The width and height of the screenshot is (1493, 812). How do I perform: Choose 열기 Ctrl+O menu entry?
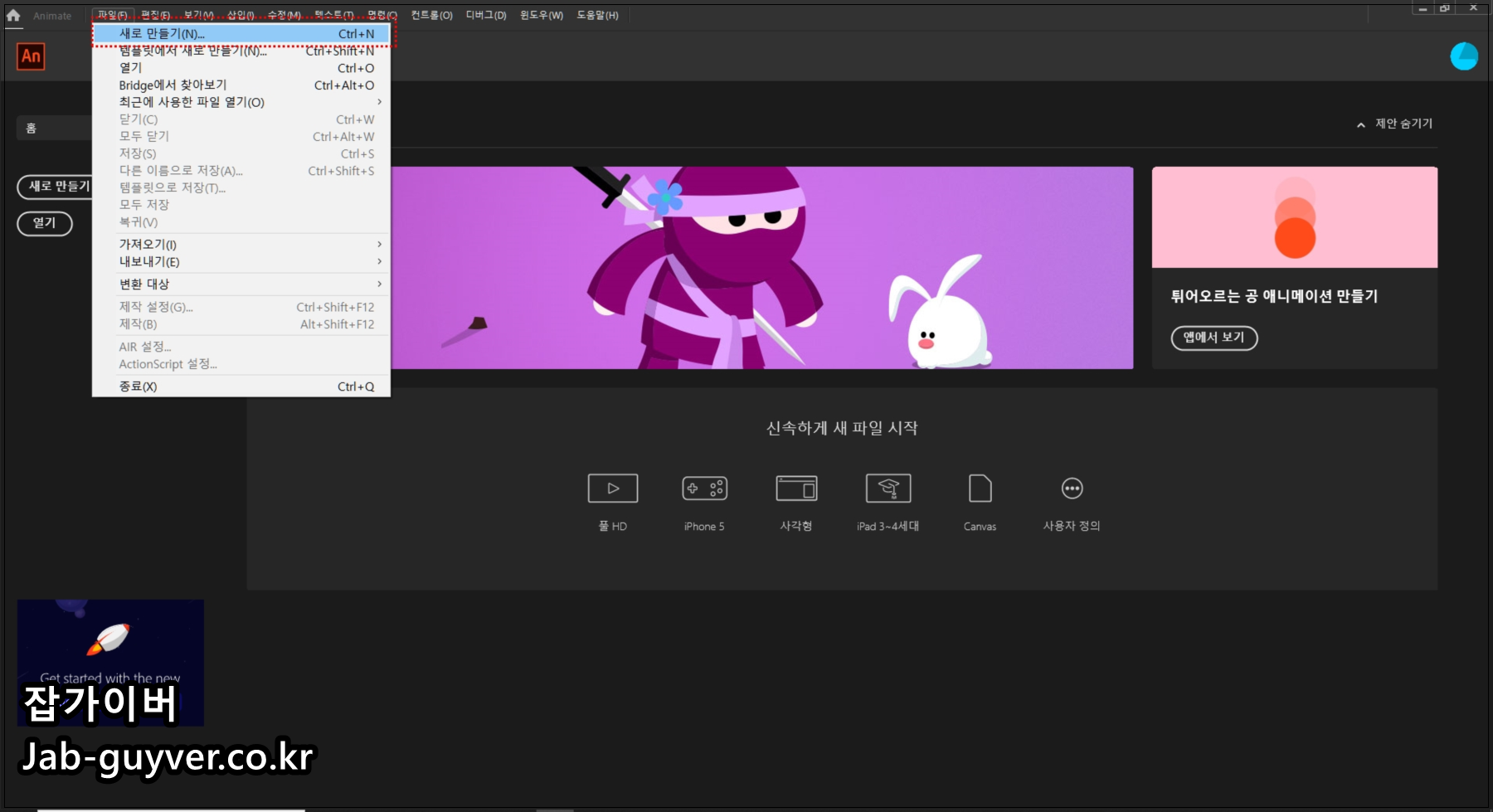click(241, 68)
